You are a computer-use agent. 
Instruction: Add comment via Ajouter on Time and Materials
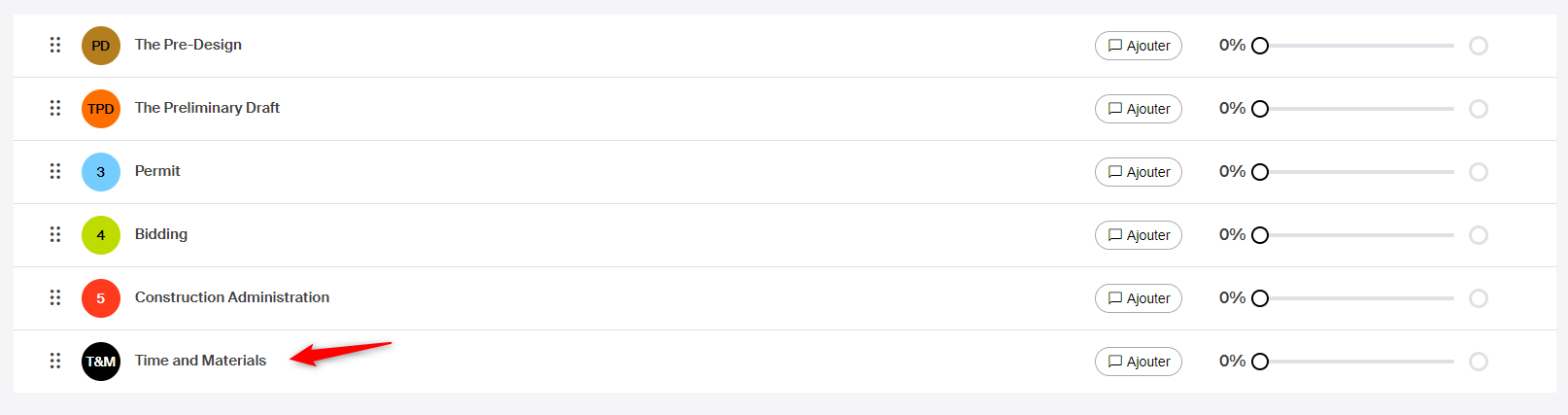[x=1139, y=362]
